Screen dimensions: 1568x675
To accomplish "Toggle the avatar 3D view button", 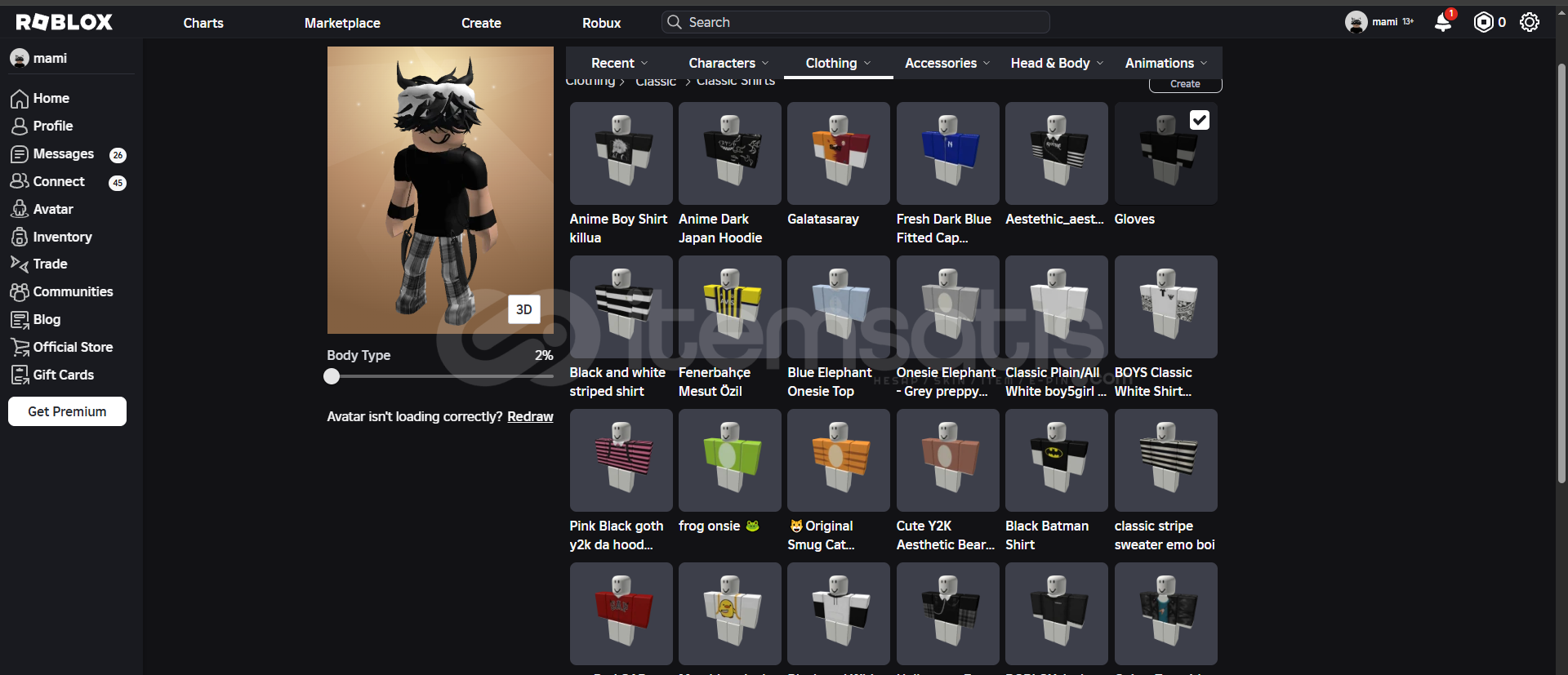I will click(x=524, y=309).
